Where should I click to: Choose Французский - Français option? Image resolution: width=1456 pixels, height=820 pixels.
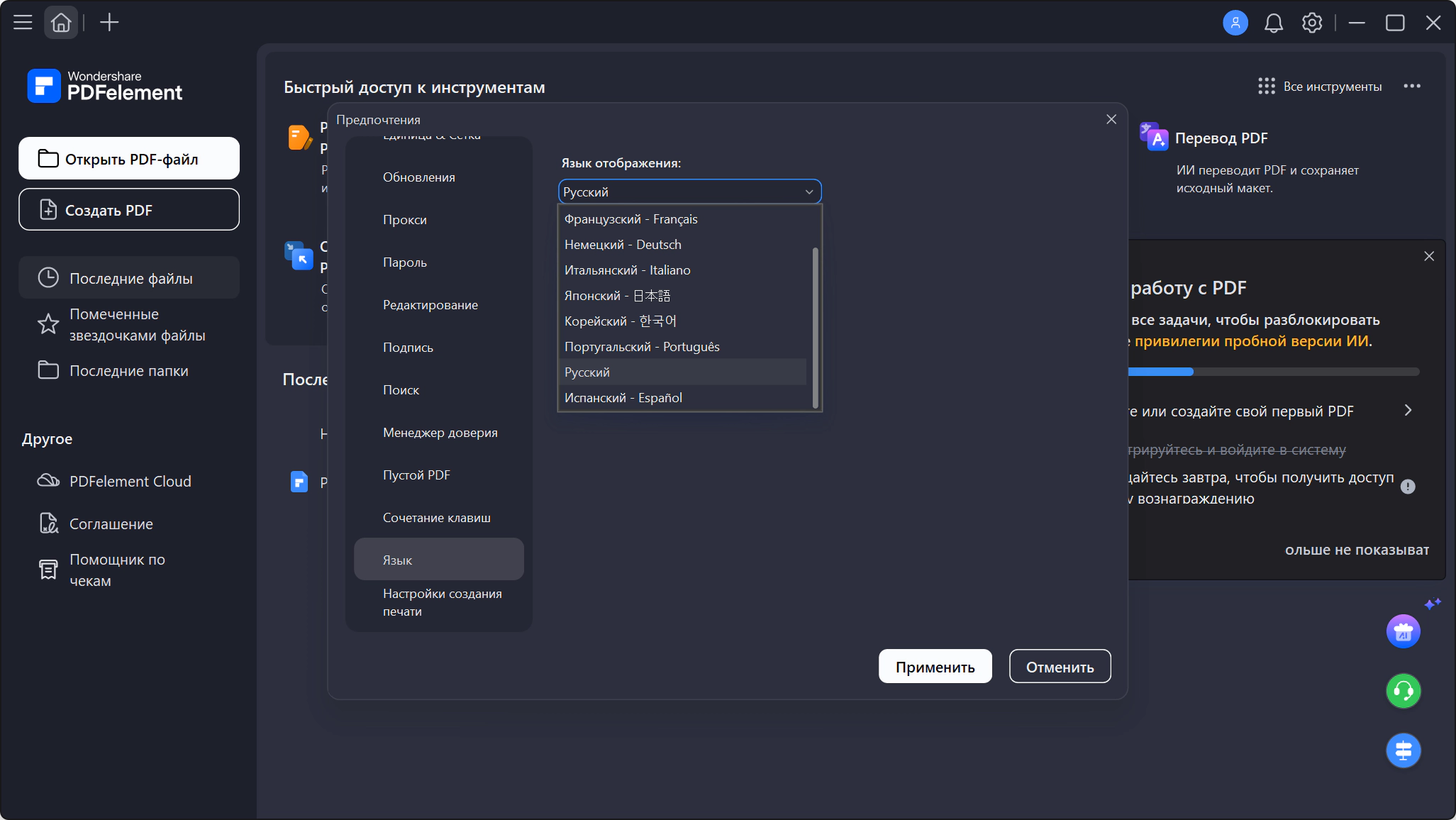pos(682,219)
